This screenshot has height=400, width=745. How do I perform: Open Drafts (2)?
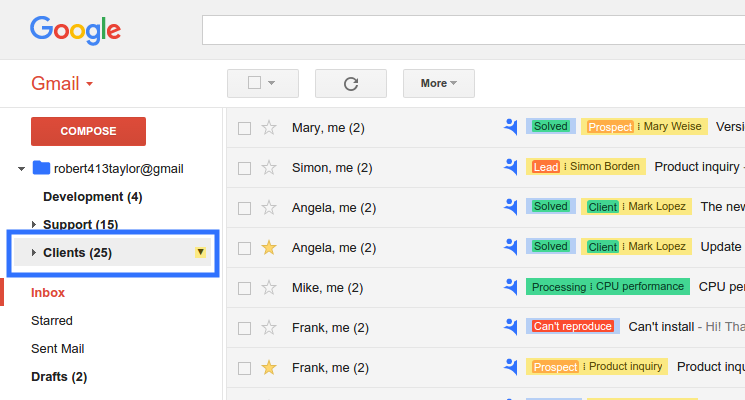(x=59, y=377)
